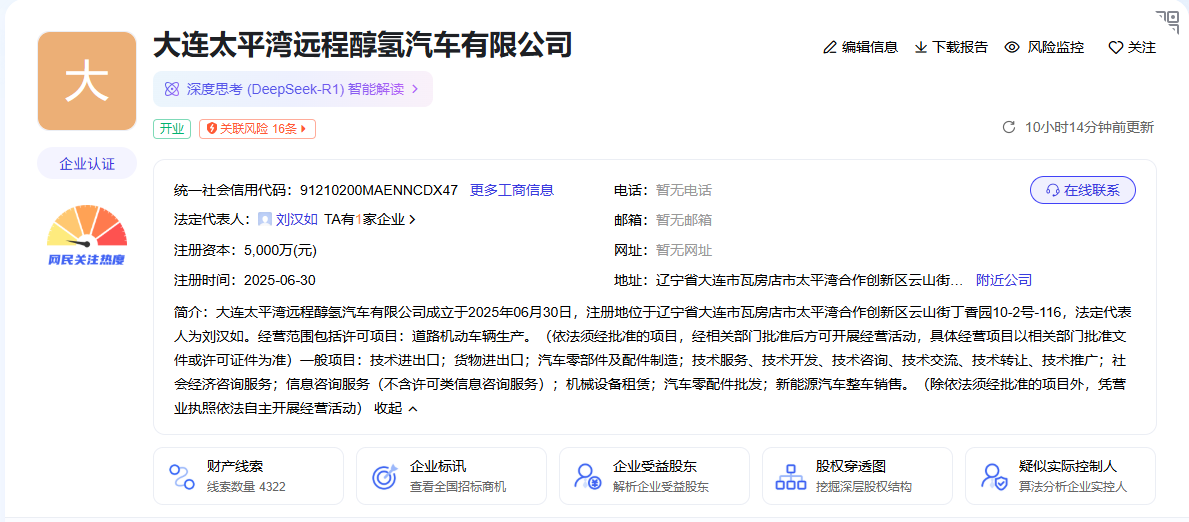The image size is (1189, 522).
Task: Click the download arrow icon for 下载报告
Action: point(921,47)
